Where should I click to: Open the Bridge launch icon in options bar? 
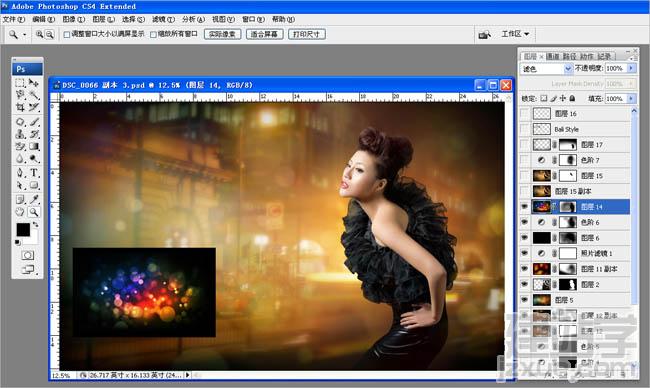[x=485, y=35]
